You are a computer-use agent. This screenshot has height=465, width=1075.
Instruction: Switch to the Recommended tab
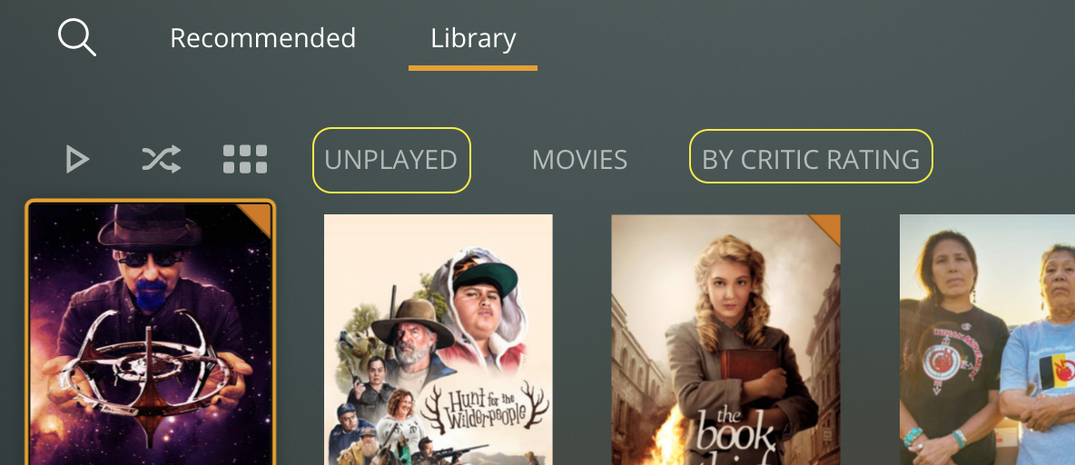click(263, 38)
